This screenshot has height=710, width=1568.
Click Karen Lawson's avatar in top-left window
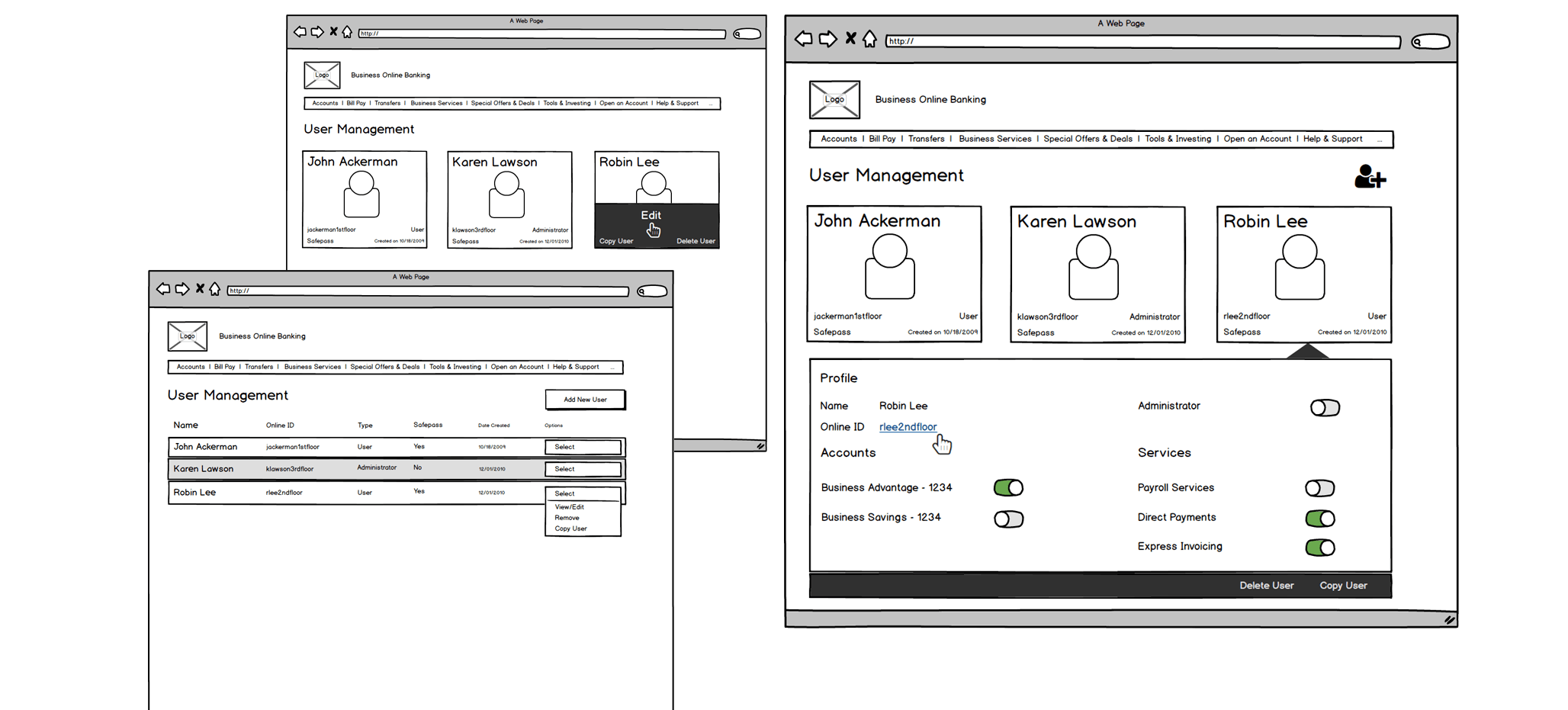tap(506, 194)
